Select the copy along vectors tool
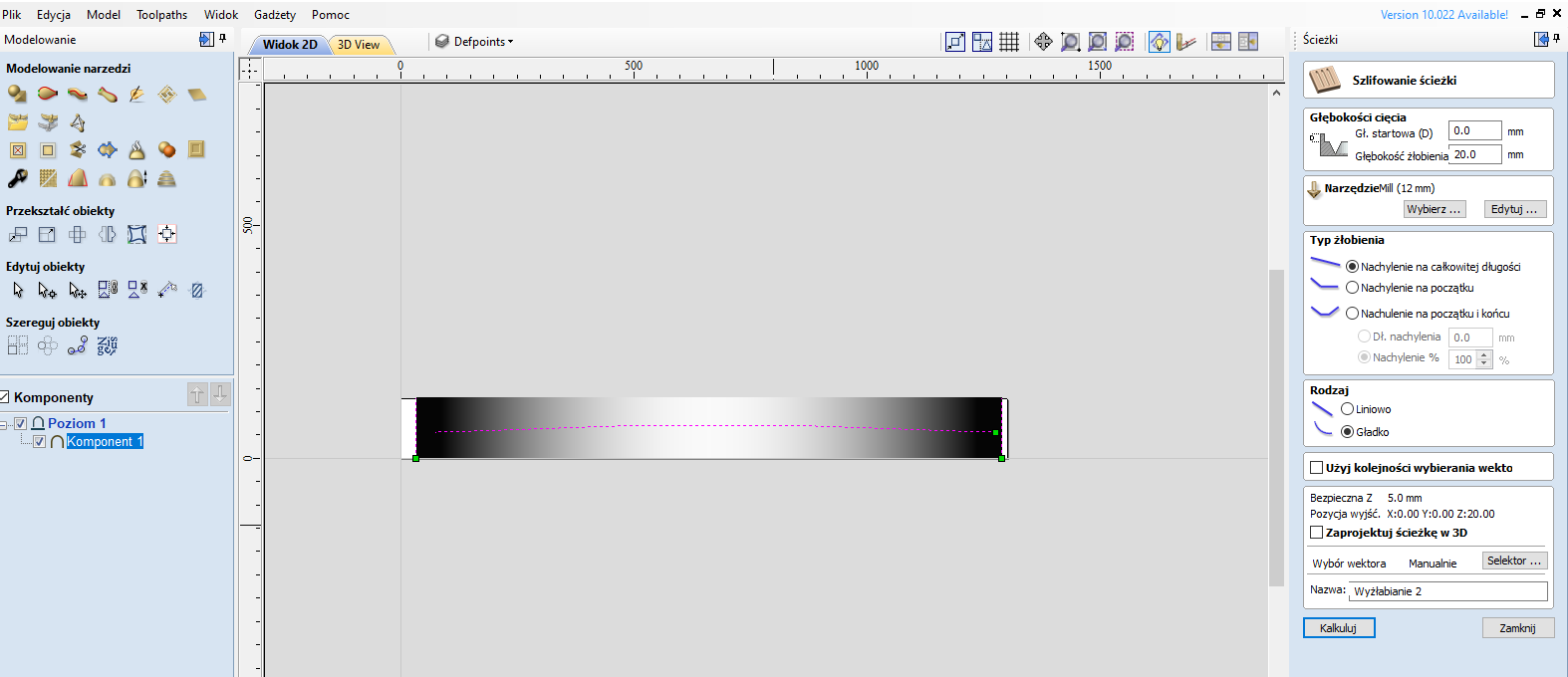1568x677 pixels. pyautogui.click(x=77, y=345)
